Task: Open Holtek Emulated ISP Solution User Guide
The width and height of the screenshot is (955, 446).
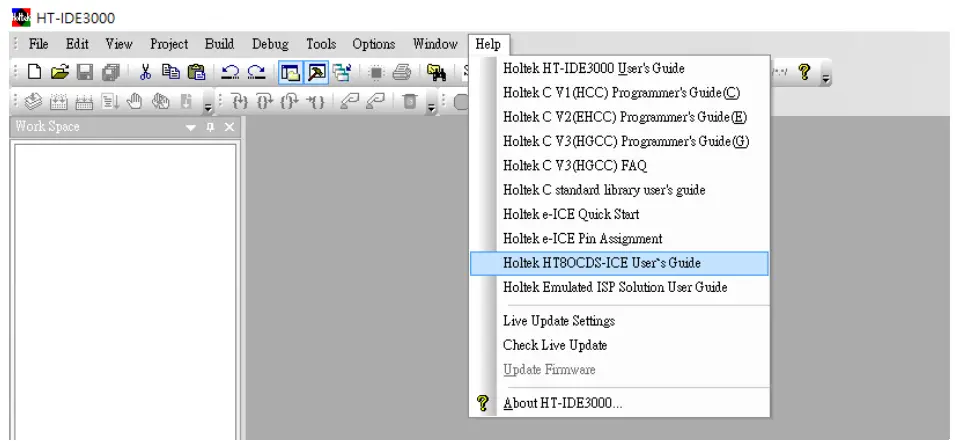Action: pyautogui.click(x=619, y=287)
